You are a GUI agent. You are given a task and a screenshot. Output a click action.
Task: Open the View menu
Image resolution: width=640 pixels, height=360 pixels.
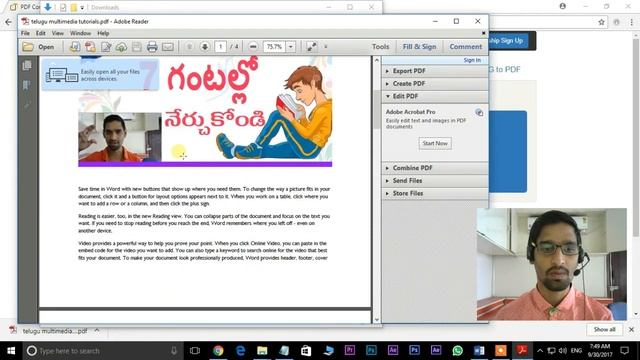click(x=58, y=33)
